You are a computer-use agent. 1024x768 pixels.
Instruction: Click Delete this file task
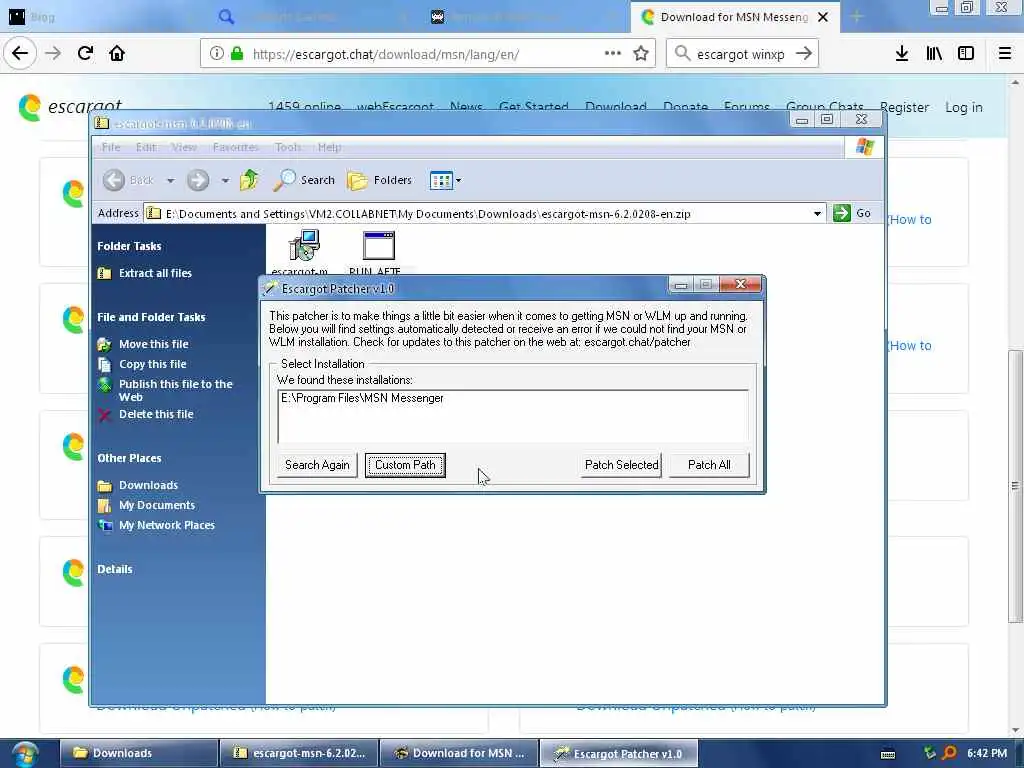[156, 414]
